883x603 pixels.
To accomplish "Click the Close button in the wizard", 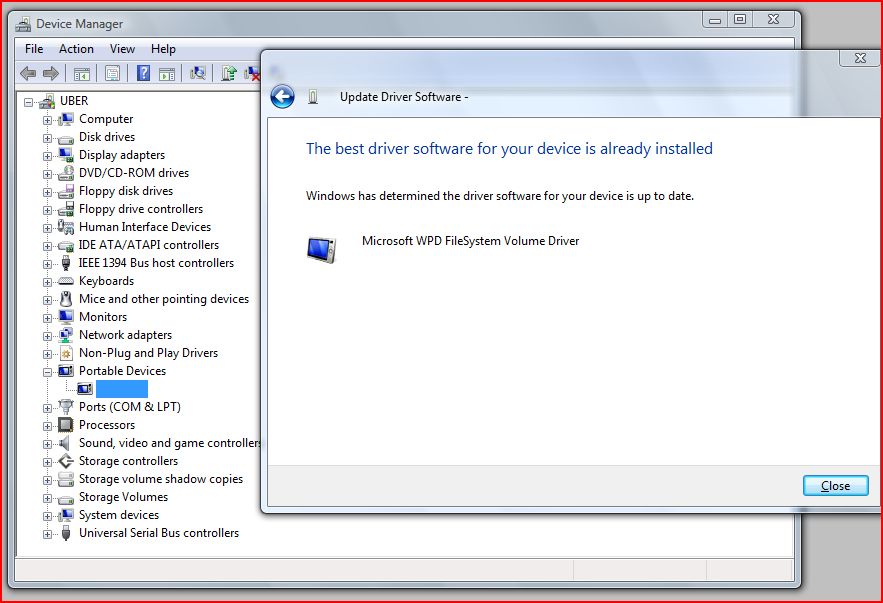I will click(x=835, y=486).
